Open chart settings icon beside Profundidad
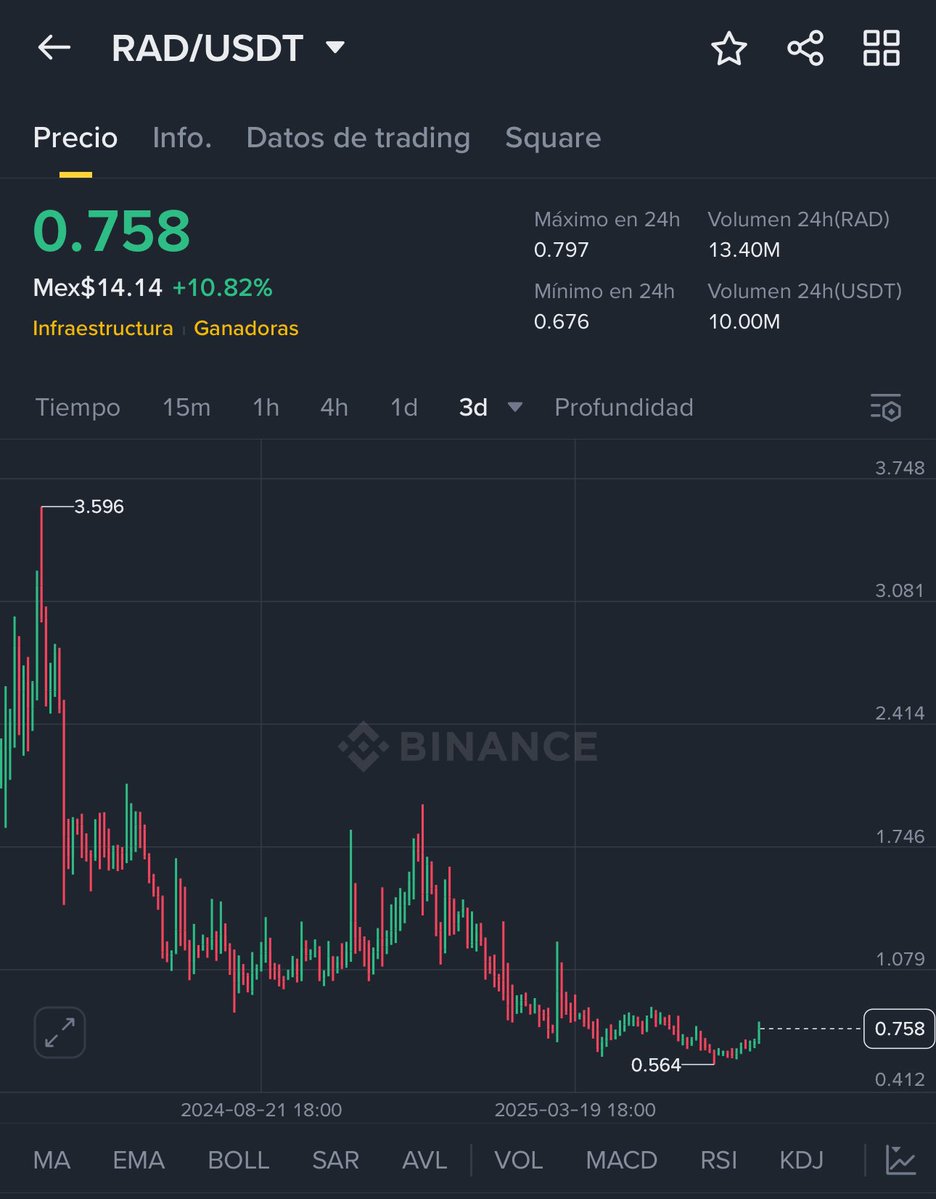Viewport: 936px width, 1199px height. 886,407
